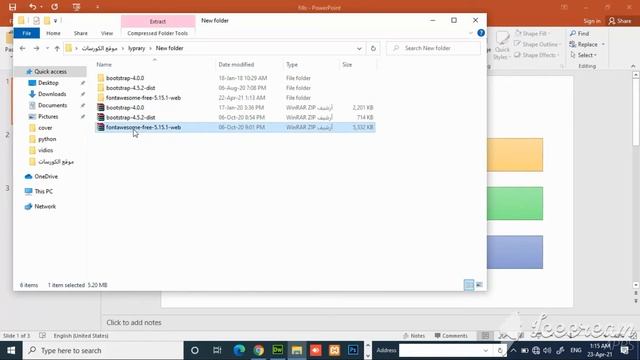
Task: Open Pictures in navigation pane
Action: [48, 117]
